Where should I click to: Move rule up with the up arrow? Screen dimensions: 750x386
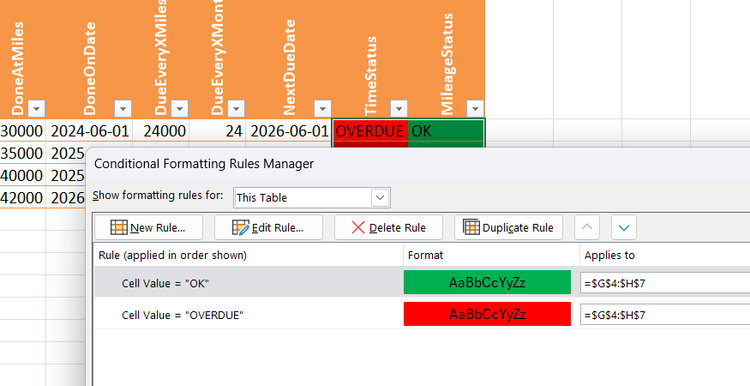point(587,228)
